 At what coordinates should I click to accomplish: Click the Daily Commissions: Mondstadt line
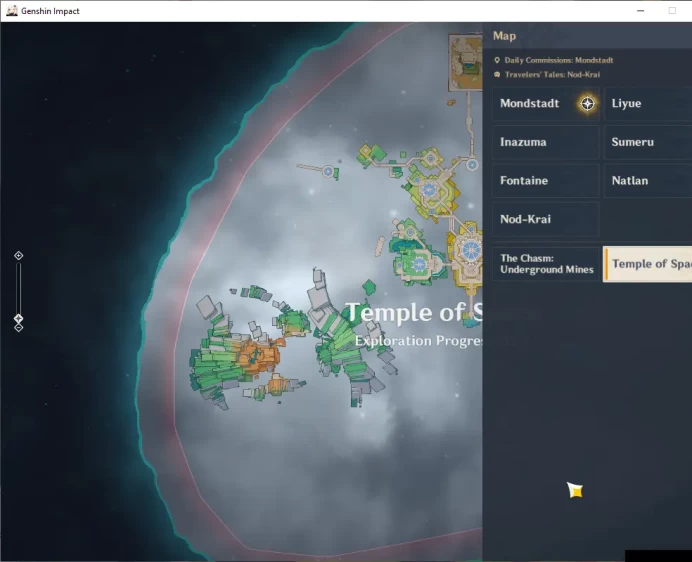tap(558, 60)
